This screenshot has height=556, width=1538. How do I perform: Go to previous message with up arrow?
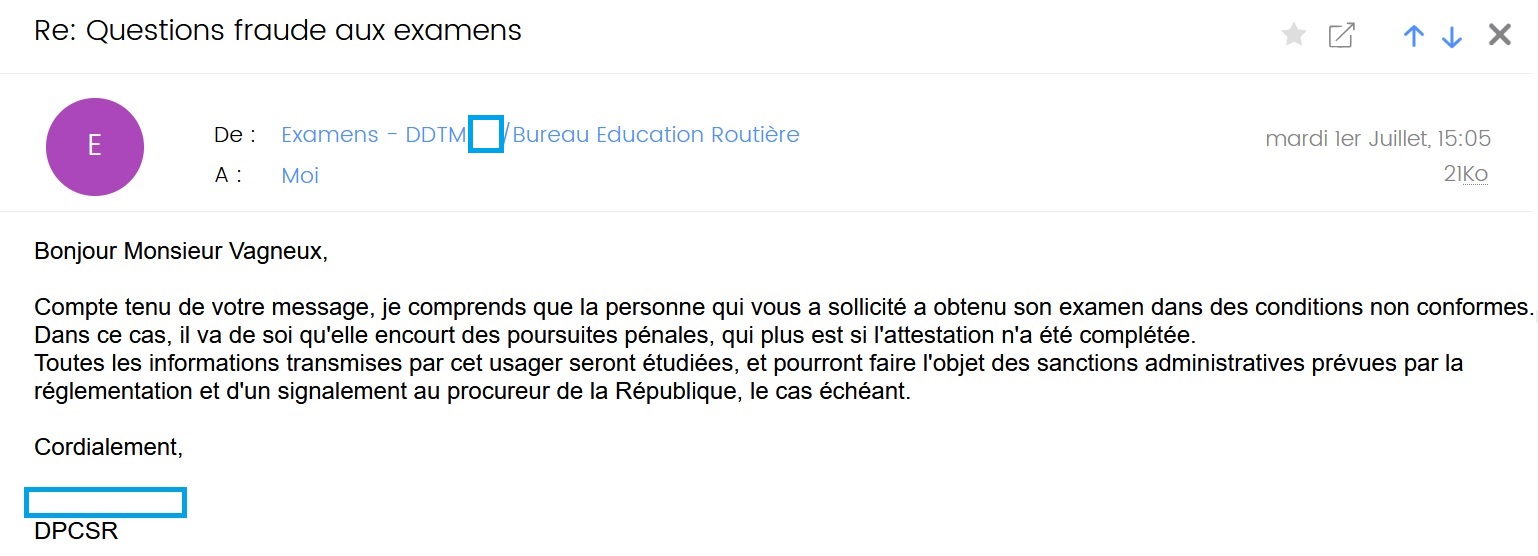point(1413,36)
